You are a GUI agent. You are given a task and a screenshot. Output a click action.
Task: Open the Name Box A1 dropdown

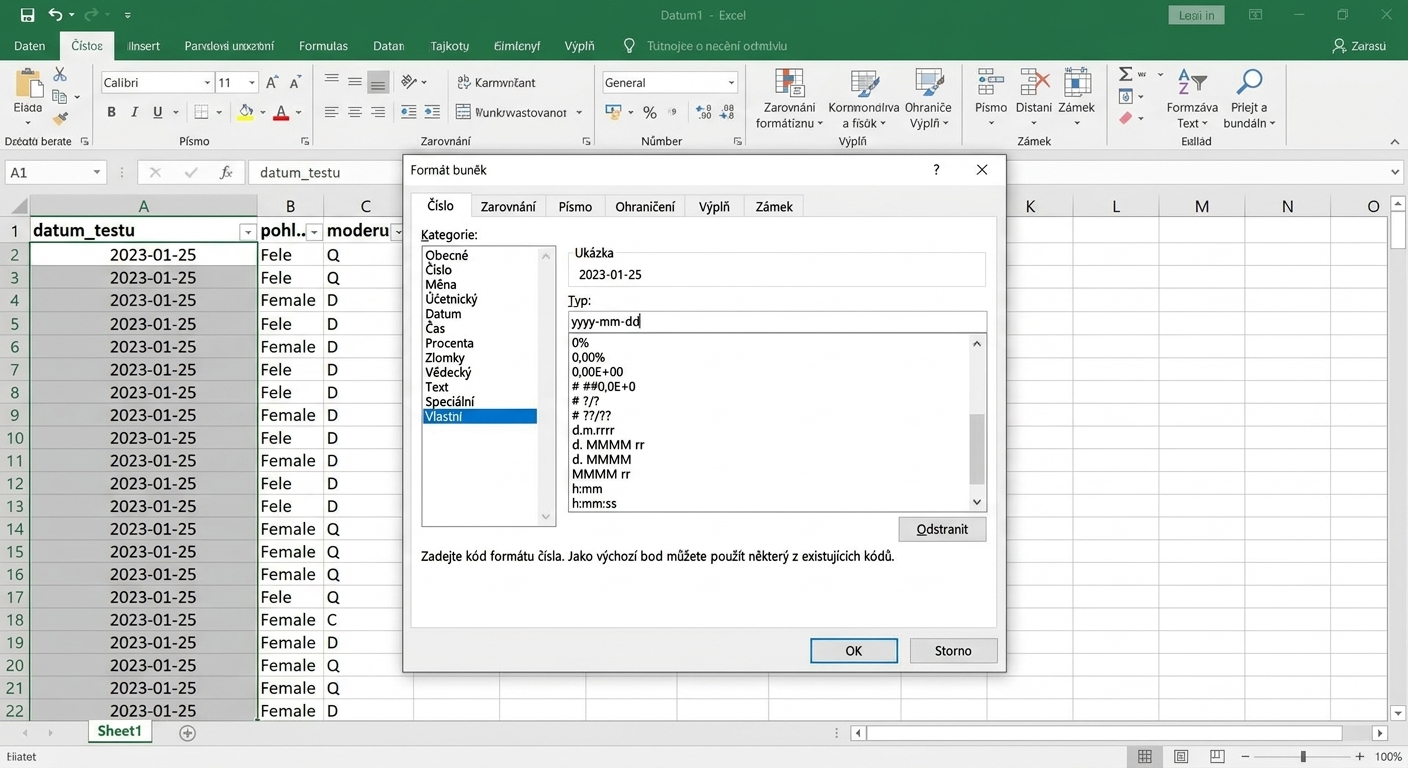pos(97,172)
